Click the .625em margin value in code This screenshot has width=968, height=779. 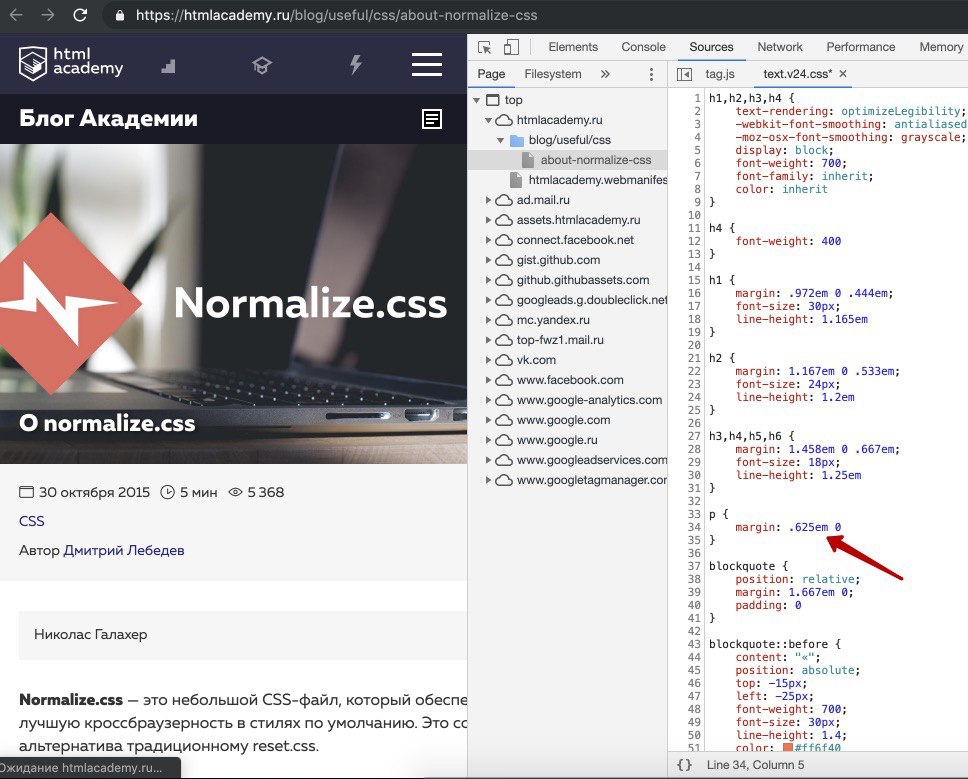coord(808,527)
